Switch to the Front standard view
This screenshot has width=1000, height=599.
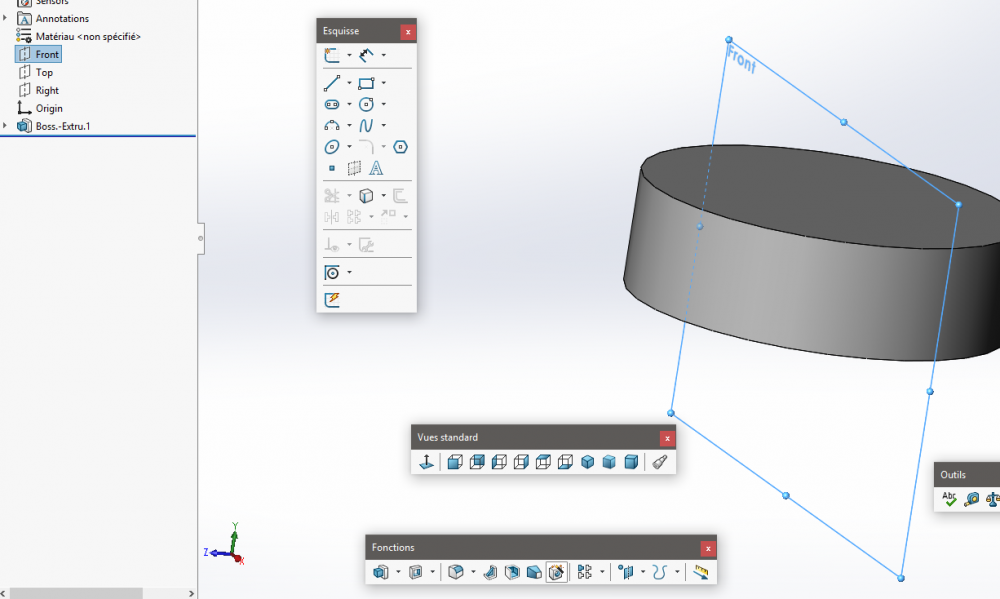click(x=455, y=462)
